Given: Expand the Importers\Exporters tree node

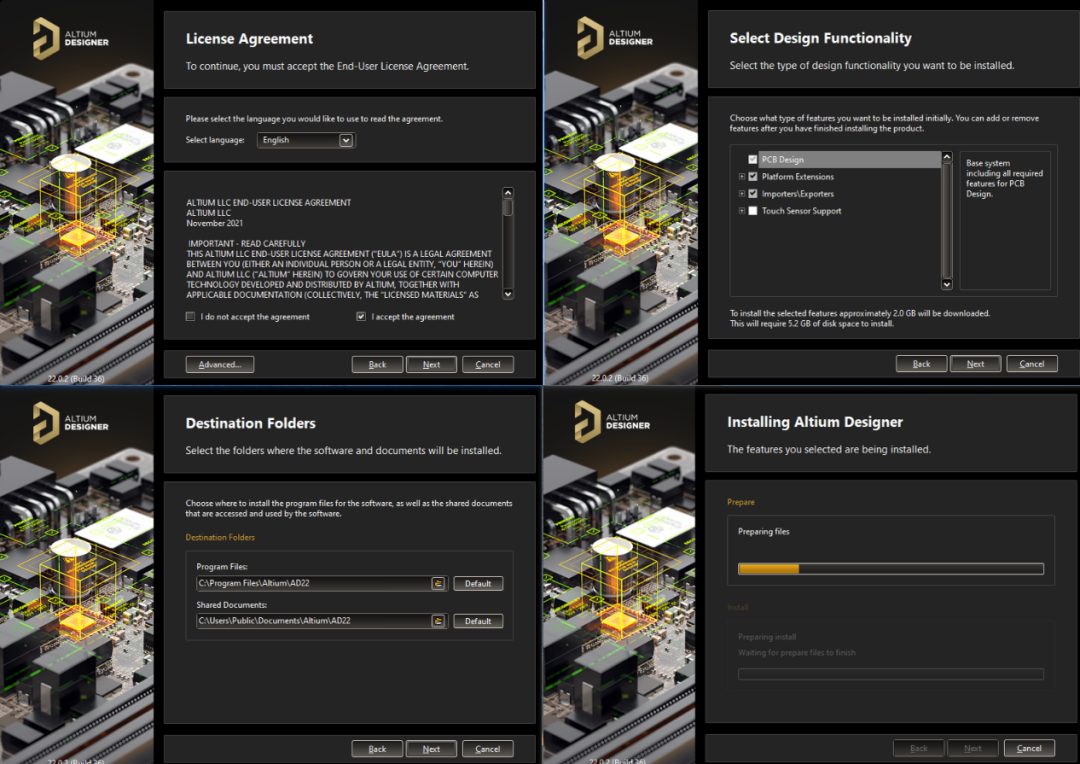Looking at the screenshot, I should tap(742, 194).
